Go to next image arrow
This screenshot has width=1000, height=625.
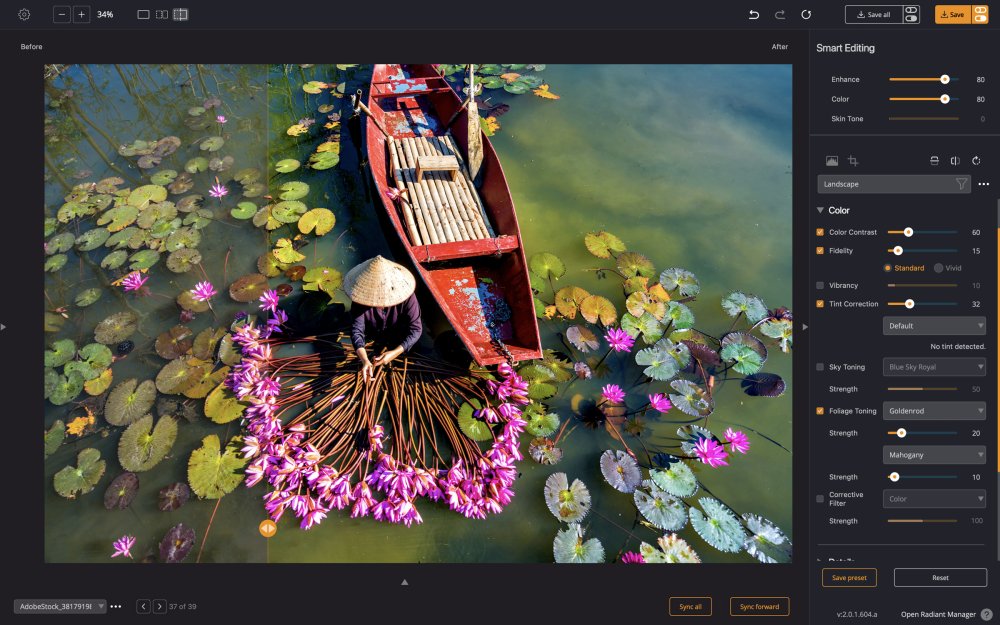click(159, 607)
